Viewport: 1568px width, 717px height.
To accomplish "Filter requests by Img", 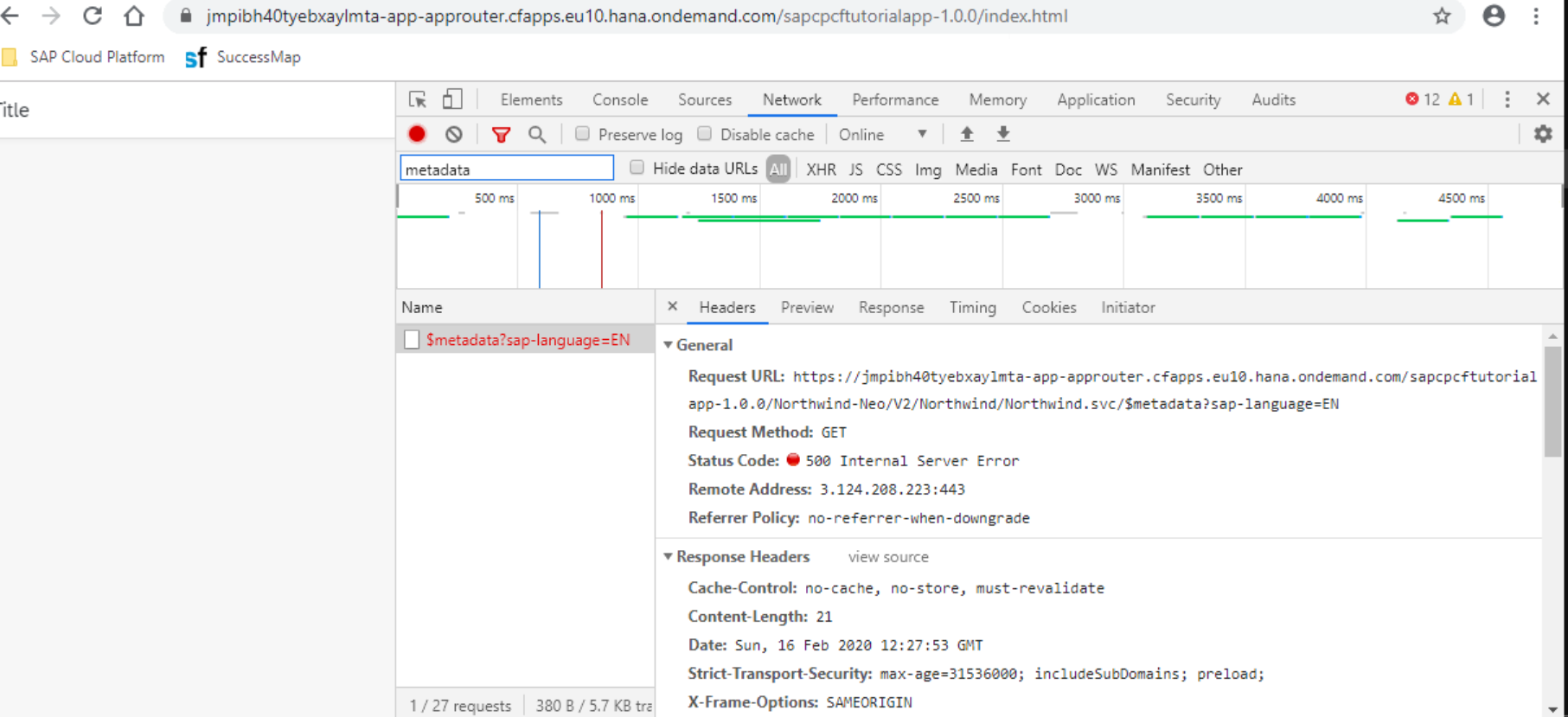I will tap(928, 170).
